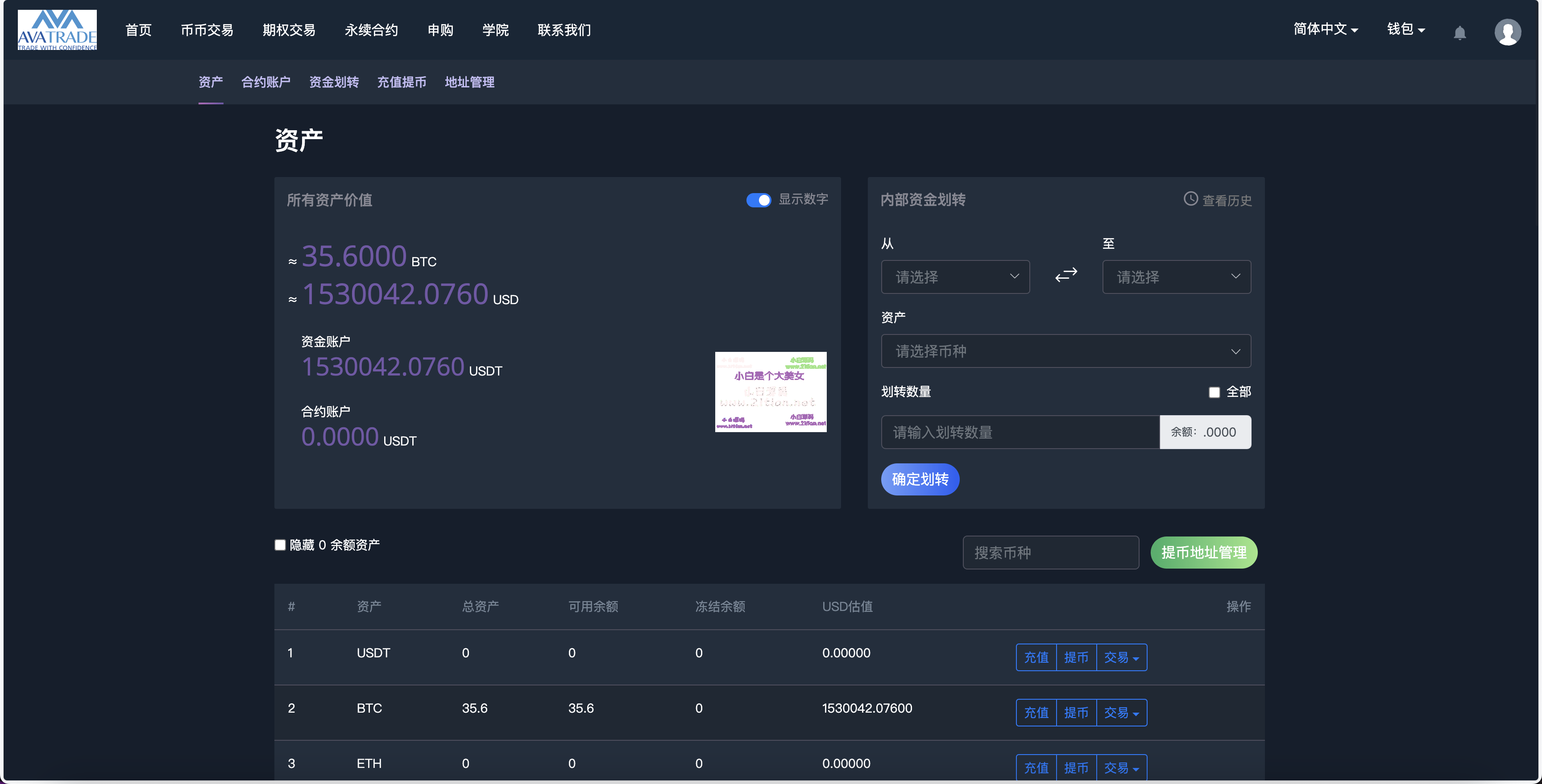Enable 隐藏 0 余额资产 checkbox
Viewport: 1542px width, 784px height.
tap(280, 545)
